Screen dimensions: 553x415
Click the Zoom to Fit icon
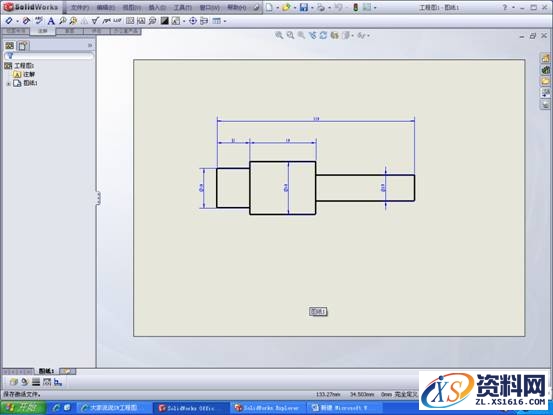tap(279, 35)
